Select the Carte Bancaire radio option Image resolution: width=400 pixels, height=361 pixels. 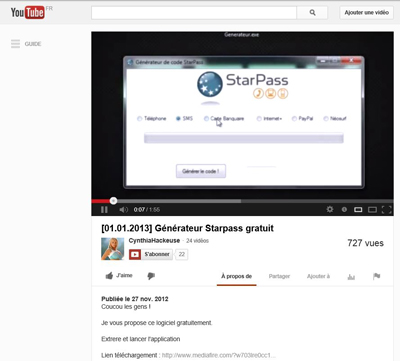coord(206,119)
